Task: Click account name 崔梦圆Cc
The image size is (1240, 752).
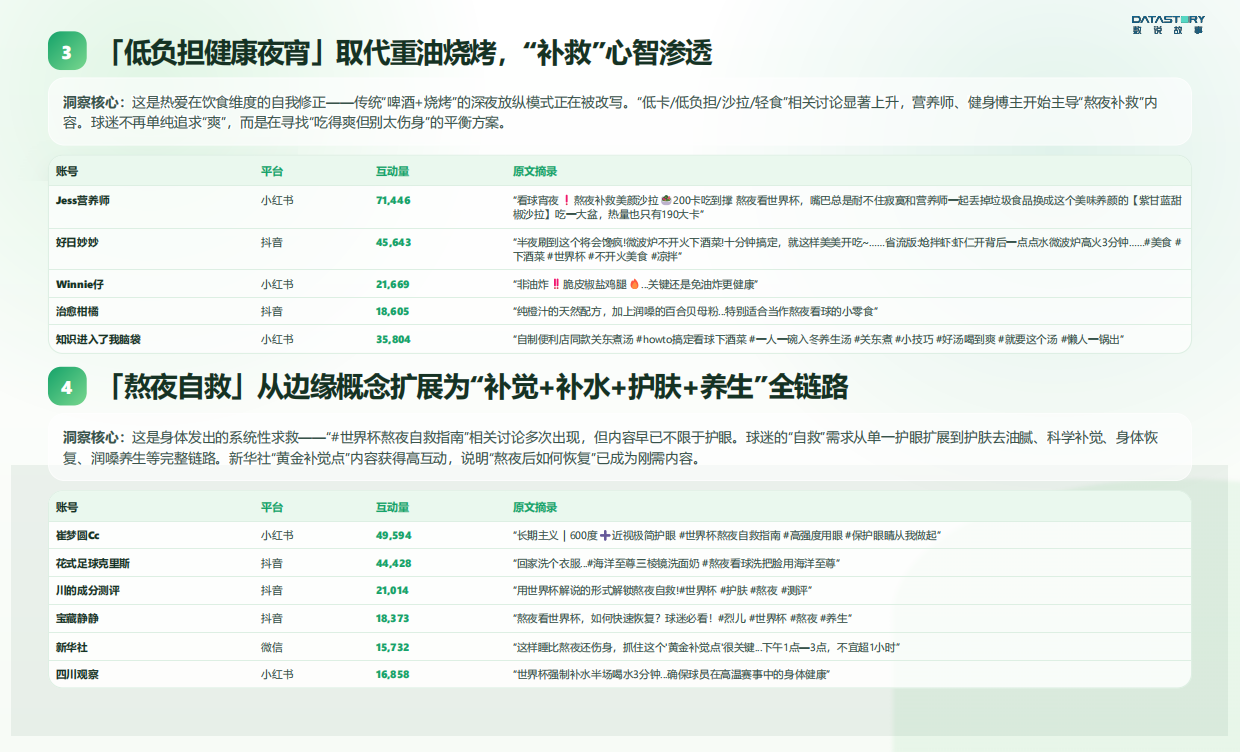Action: (78, 536)
